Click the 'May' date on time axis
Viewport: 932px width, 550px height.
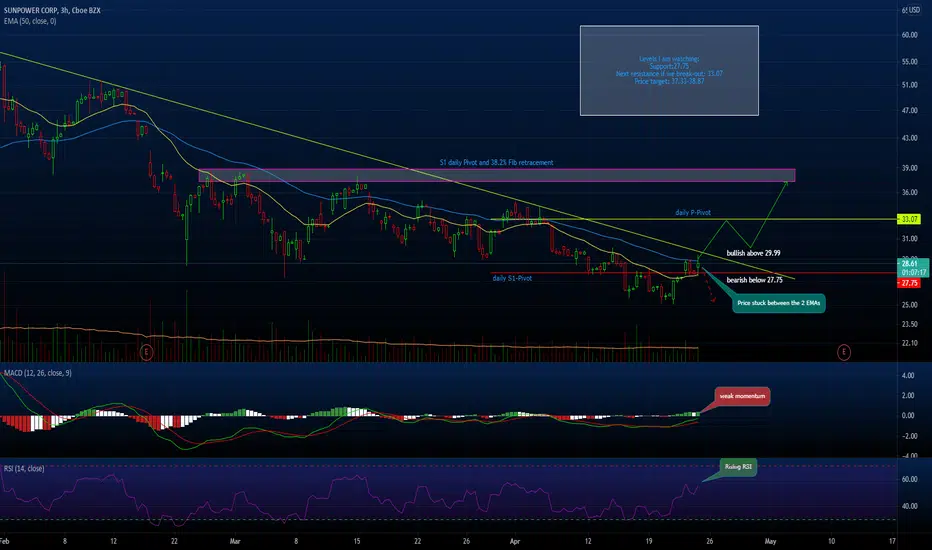pyautogui.click(x=770, y=541)
